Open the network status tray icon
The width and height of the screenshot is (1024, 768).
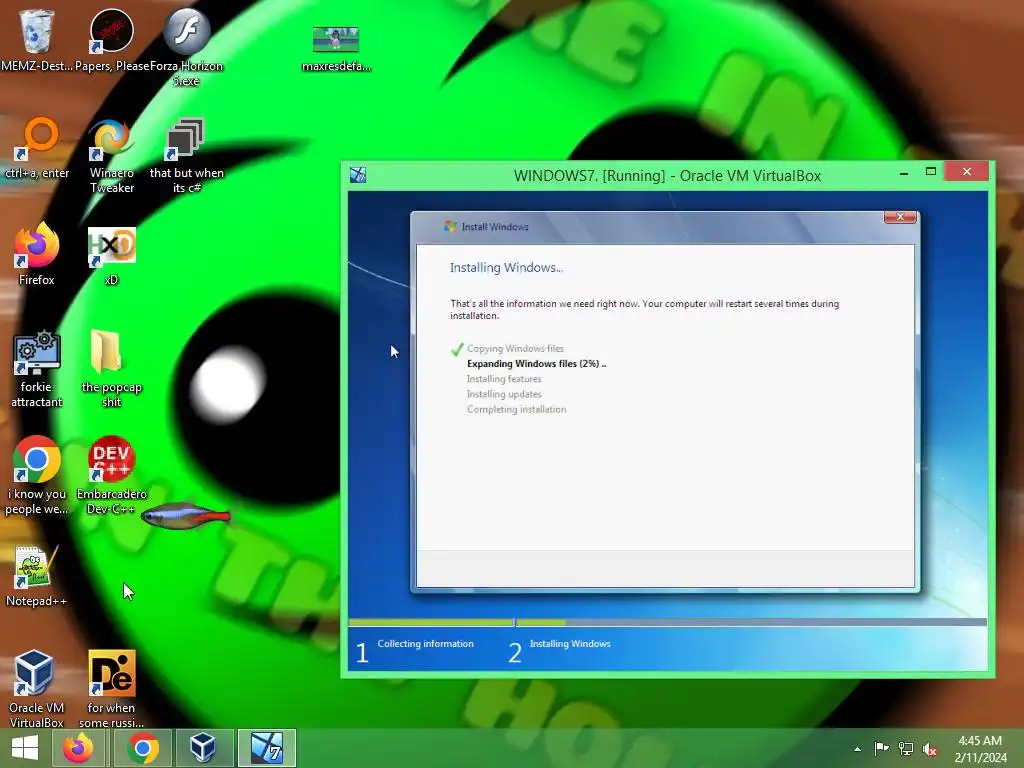[906, 748]
